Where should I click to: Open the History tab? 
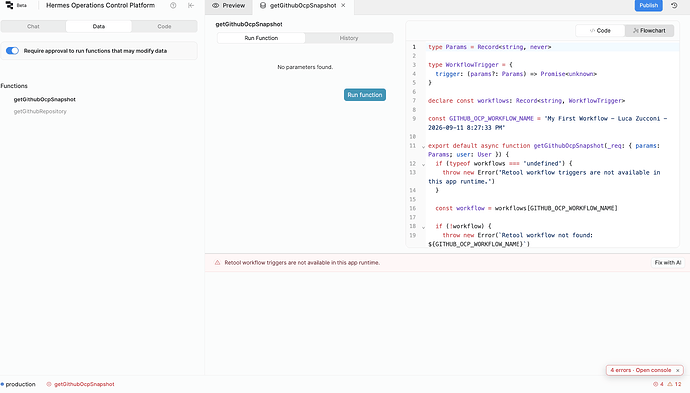pos(349,38)
